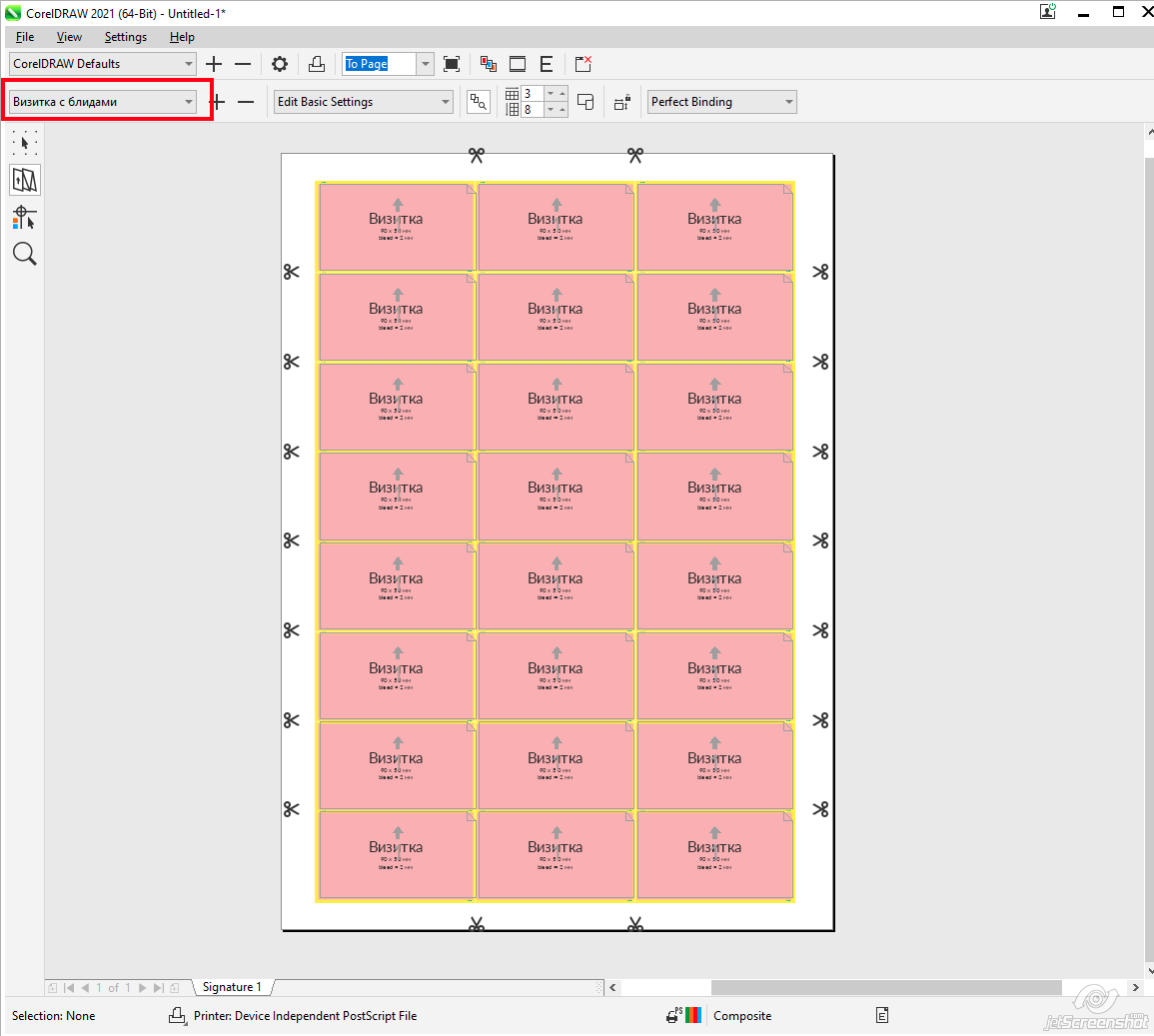This screenshot has height=1036, width=1154.
Task: Toggle the Mirror E icon
Action: pos(547,64)
